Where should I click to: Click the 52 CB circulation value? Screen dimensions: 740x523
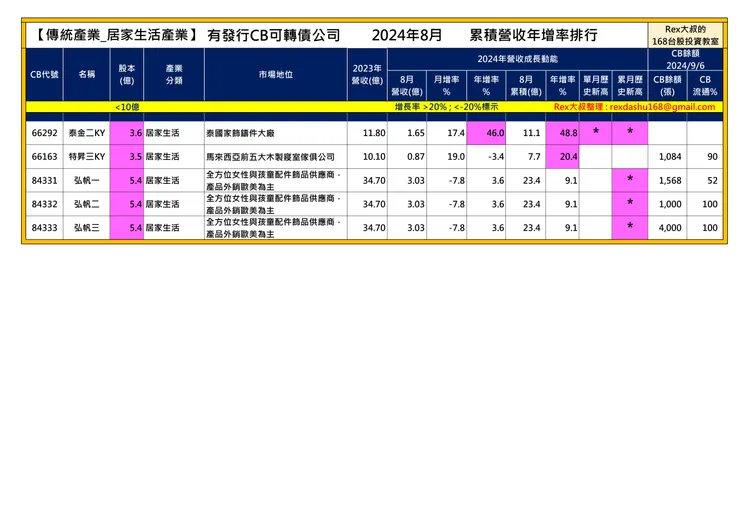click(713, 180)
